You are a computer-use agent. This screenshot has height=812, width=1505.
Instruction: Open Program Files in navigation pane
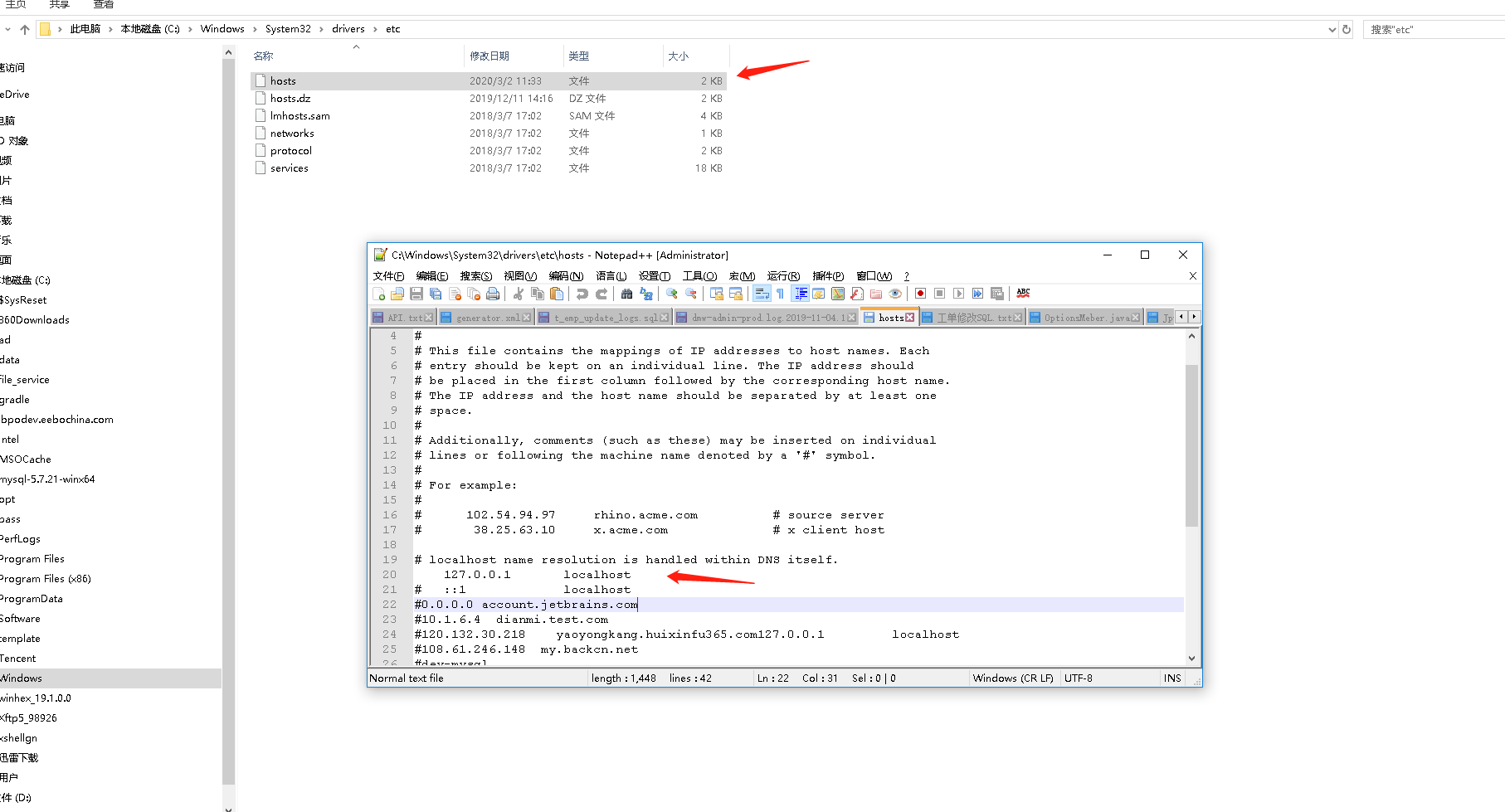point(32,559)
